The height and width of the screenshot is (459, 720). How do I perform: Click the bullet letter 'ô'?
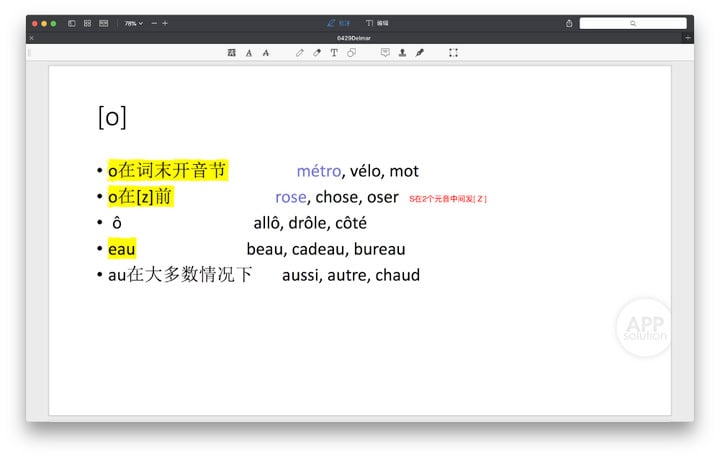click(x=117, y=223)
